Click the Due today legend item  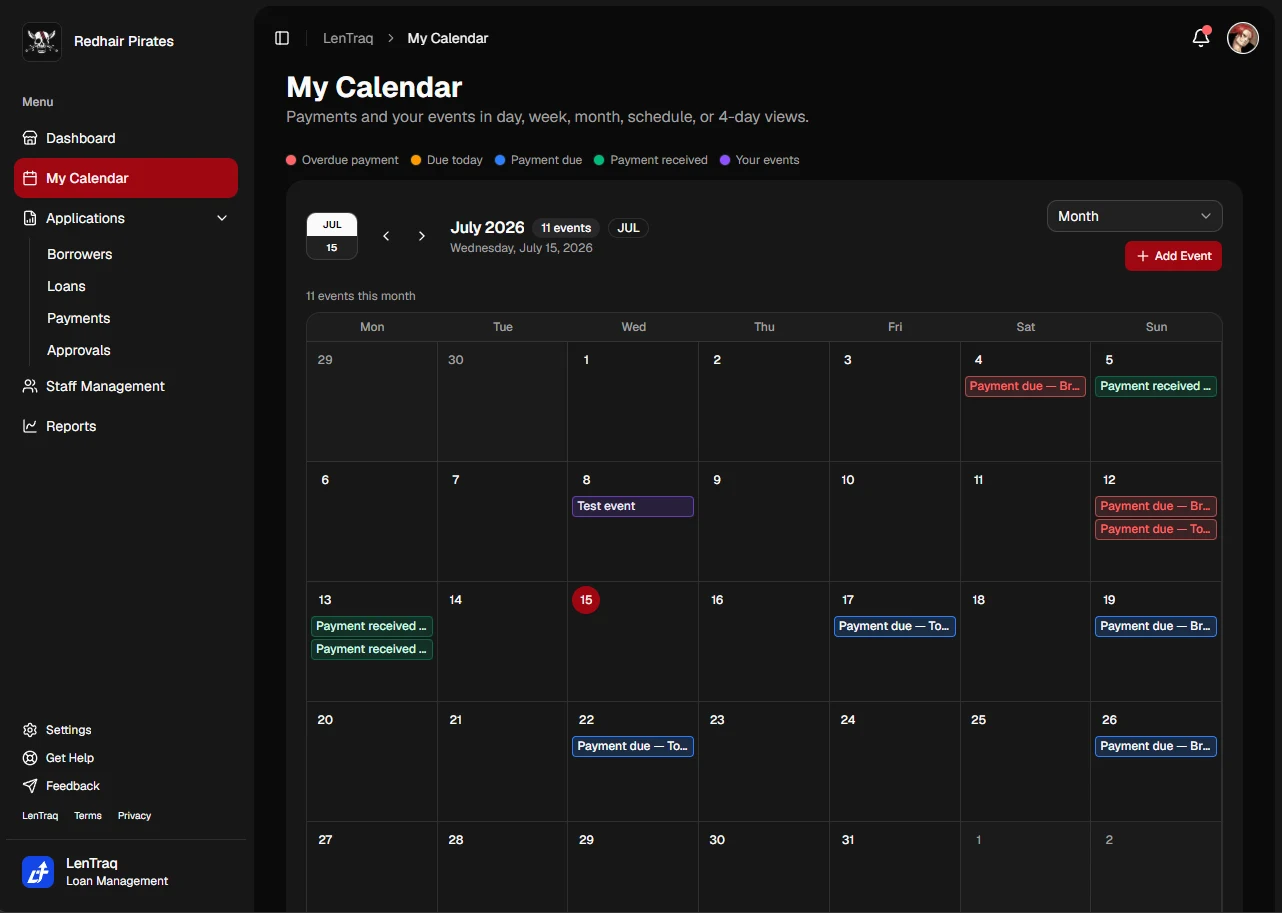tap(447, 160)
